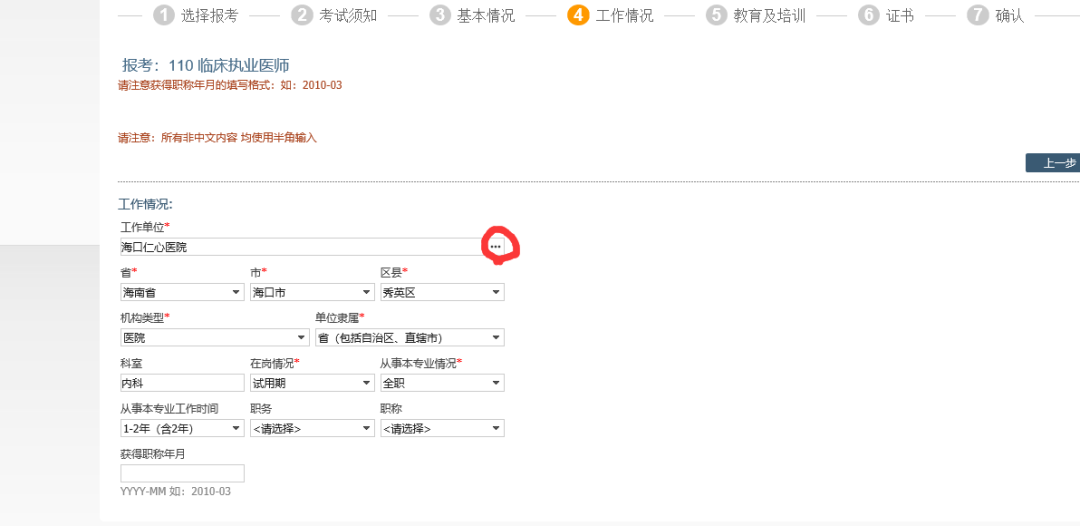1080x526 pixels.
Task: Open the 单位隶属 dropdown
Action: tap(409, 338)
